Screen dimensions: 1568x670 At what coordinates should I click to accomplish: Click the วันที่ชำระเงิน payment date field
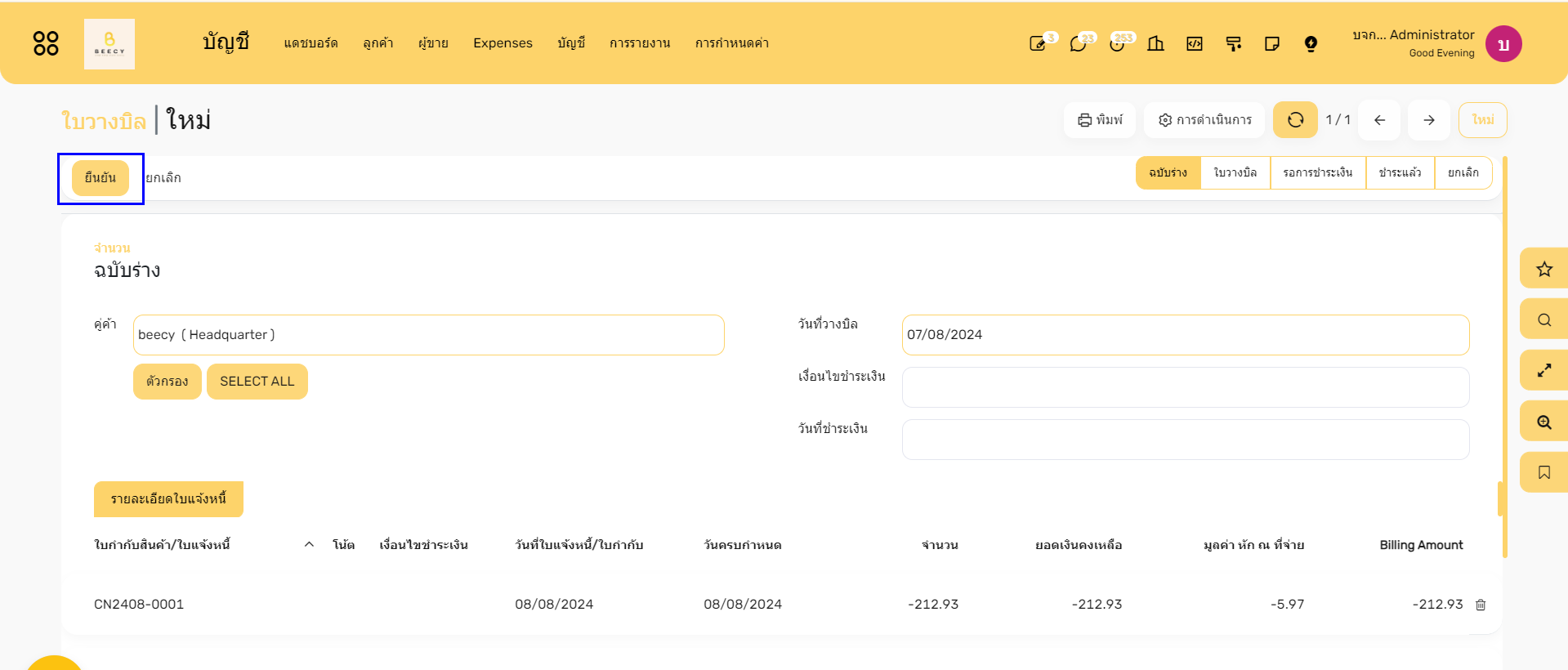(1186, 440)
